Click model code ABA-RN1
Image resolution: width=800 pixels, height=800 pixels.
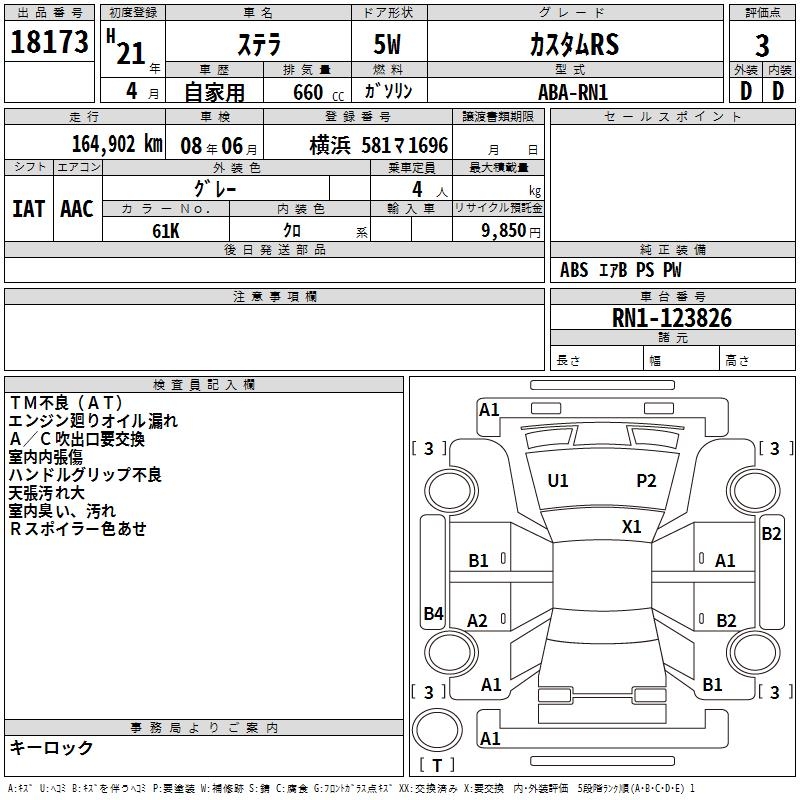point(573,92)
